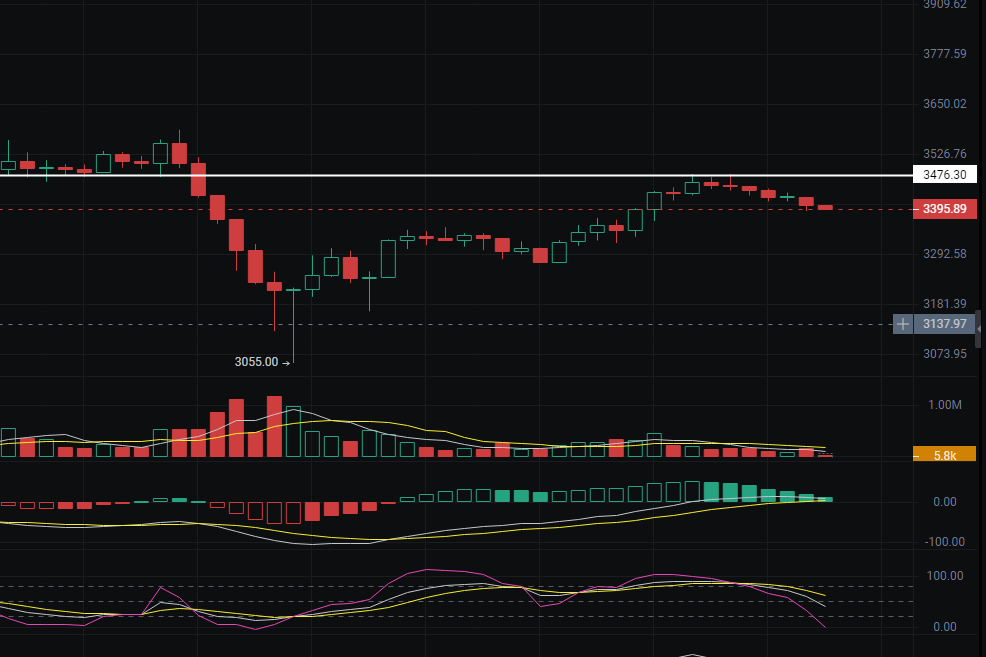Screen dimensions: 986x657
Task: Click the -100.00 MACD axis label
Action: point(944,542)
